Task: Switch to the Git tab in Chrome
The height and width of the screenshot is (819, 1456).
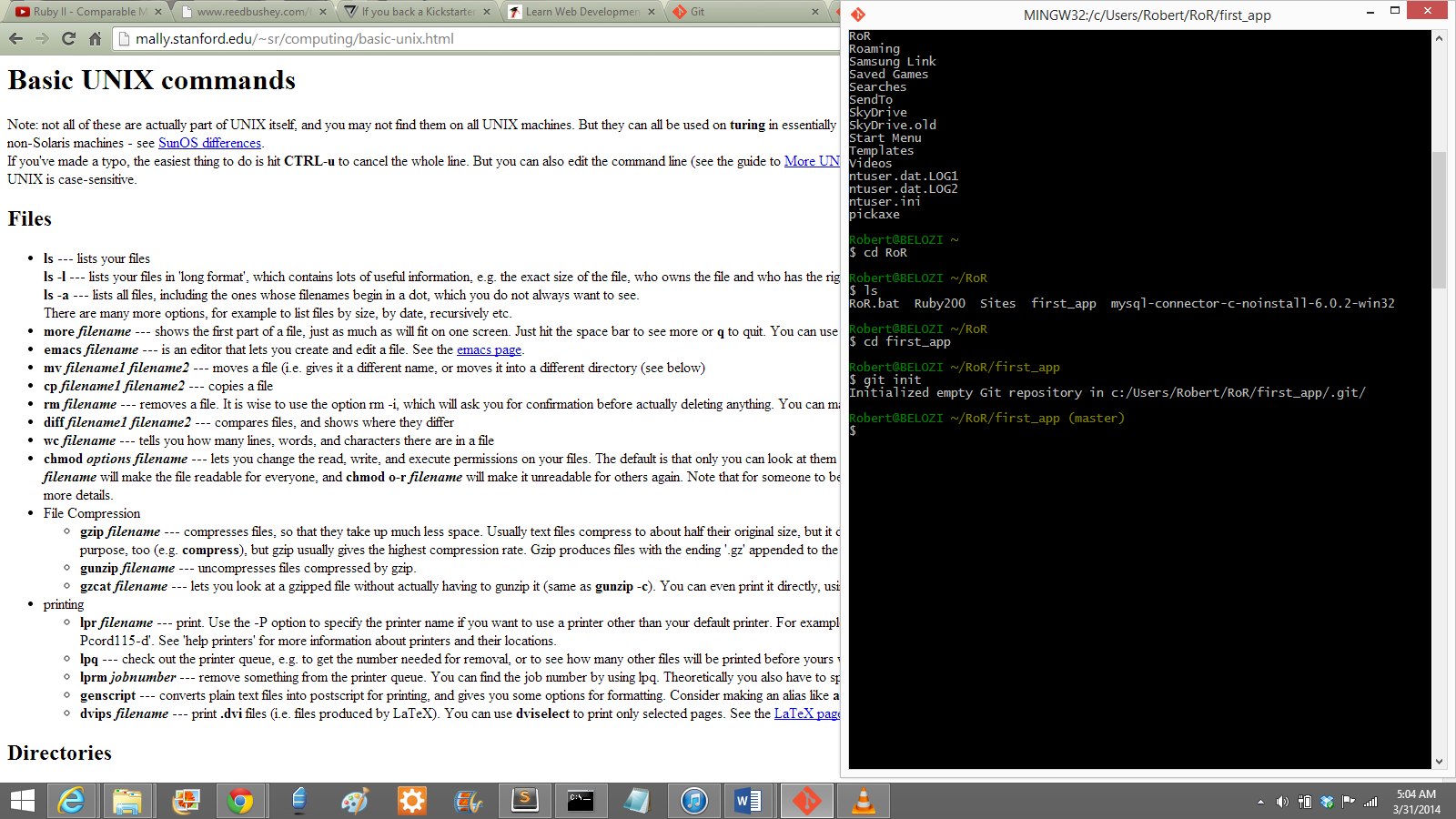Action: (x=744, y=12)
